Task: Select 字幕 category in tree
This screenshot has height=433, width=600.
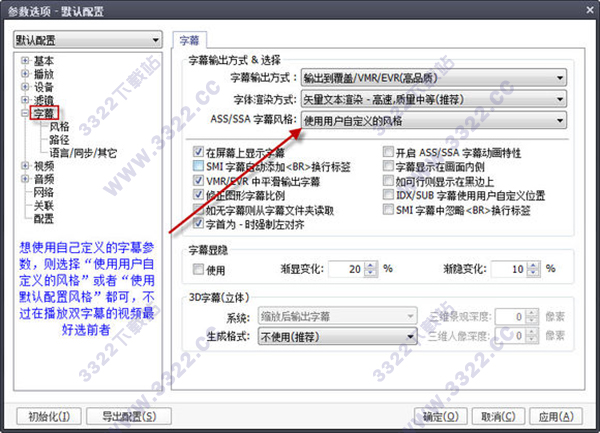Action: tap(44, 113)
